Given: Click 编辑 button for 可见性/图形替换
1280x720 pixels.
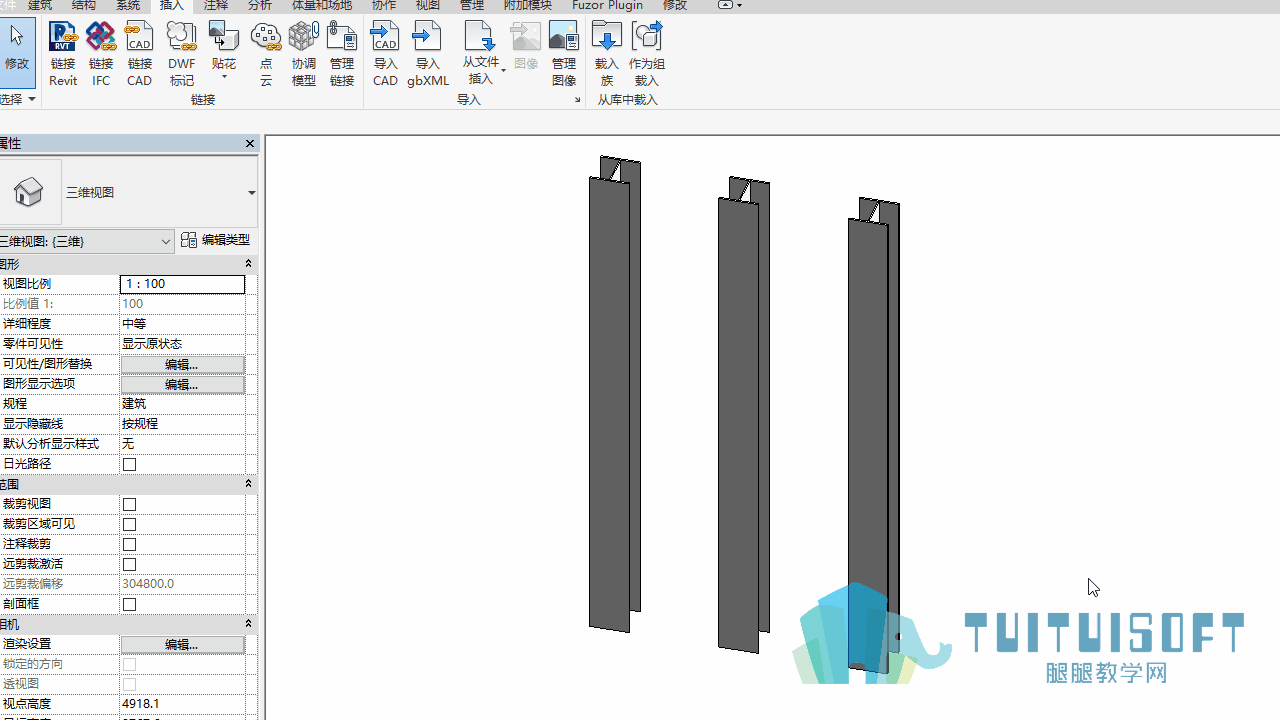Looking at the screenshot, I should (x=182, y=364).
